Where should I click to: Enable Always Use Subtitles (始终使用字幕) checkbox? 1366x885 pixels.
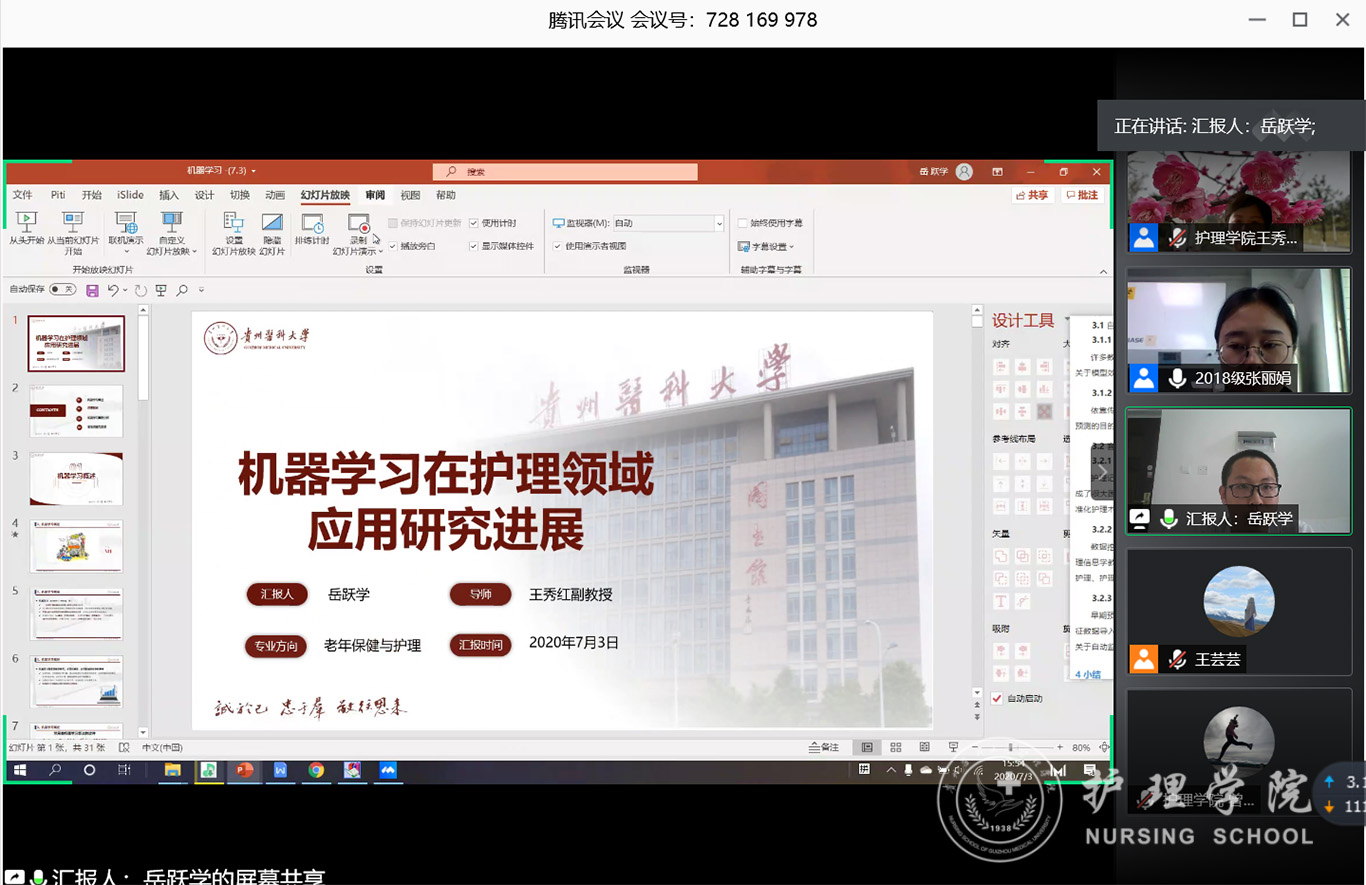[x=743, y=223]
